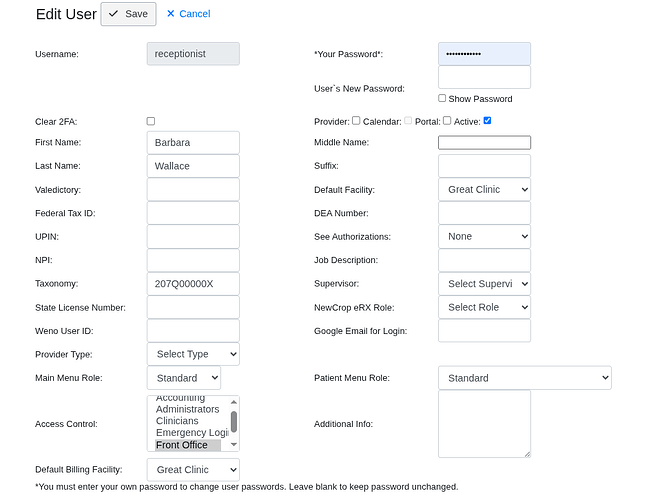Click the Suffix input field
661x500 pixels.
tap(484, 166)
